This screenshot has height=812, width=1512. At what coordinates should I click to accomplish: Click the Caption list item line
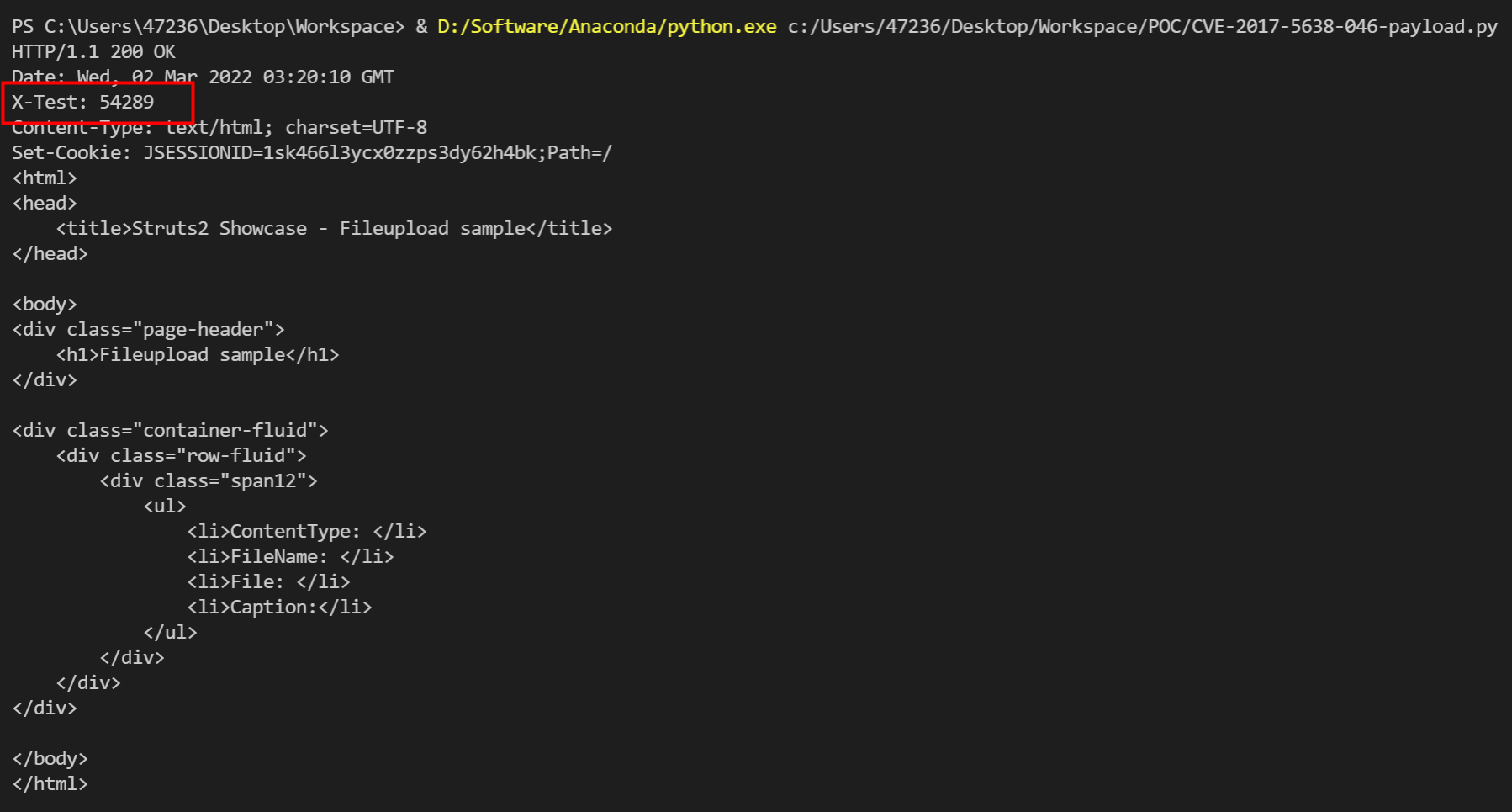(x=279, y=608)
